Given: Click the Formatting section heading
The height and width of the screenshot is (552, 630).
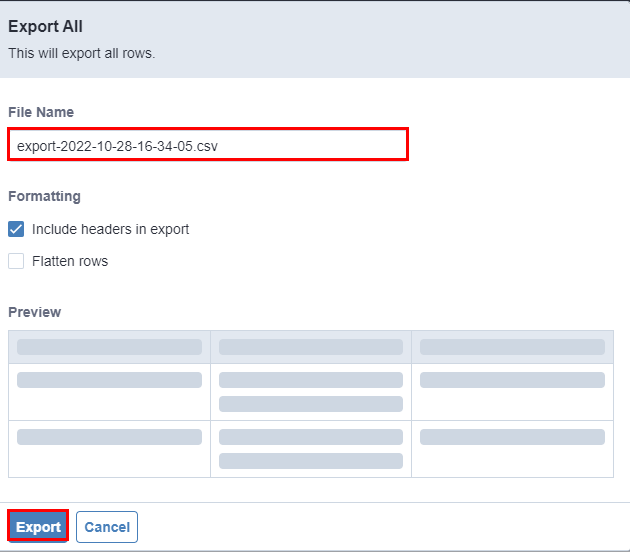Looking at the screenshot, I should coord(44,196).
